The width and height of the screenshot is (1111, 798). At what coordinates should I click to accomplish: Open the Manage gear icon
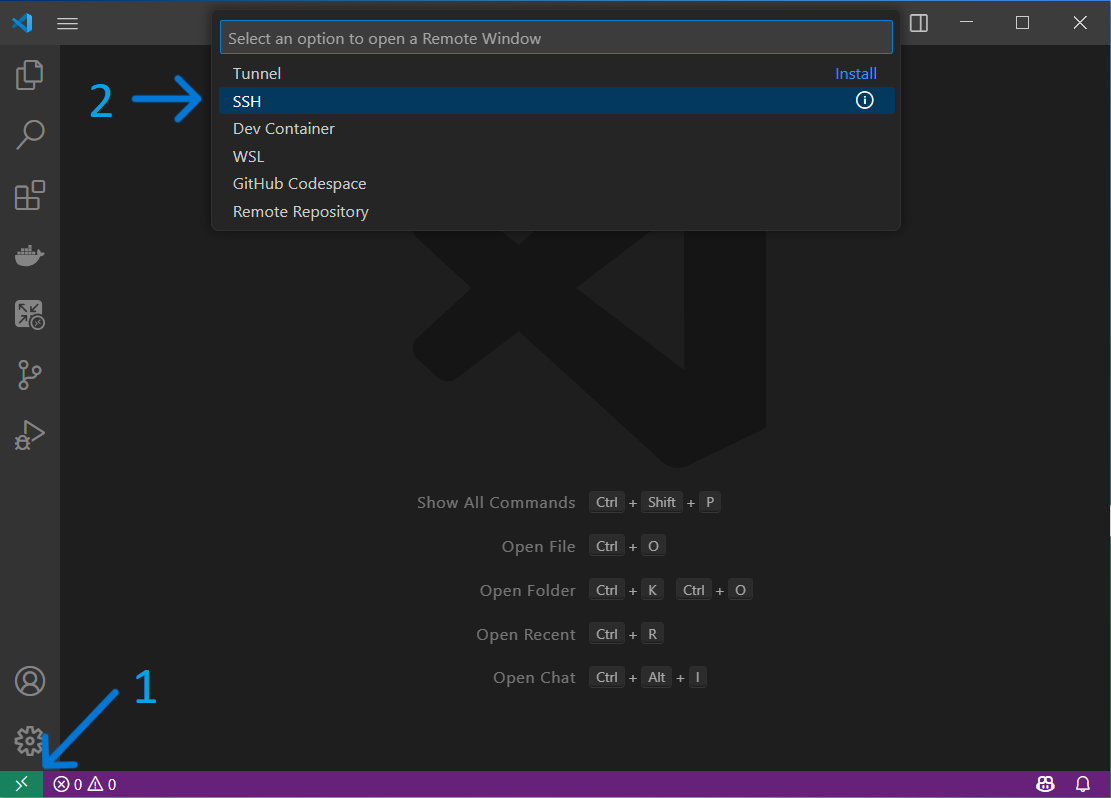(x=30, y=741)
